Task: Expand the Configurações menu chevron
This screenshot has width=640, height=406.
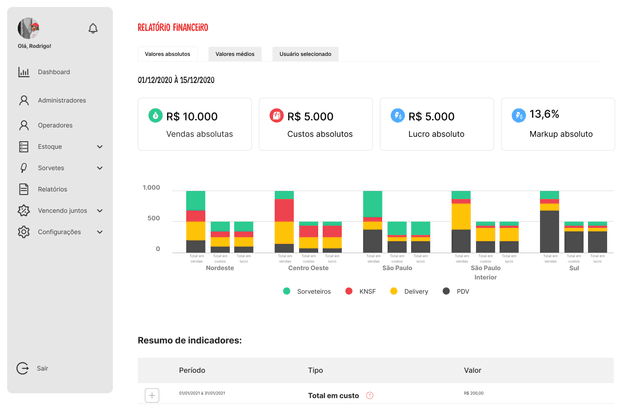Action: tap(100, 232)
